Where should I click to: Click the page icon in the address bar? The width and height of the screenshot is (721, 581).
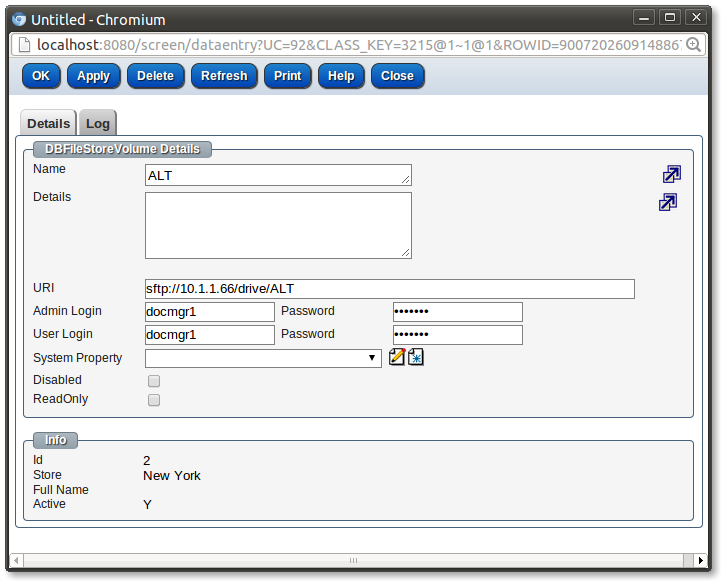click(24, 44)
